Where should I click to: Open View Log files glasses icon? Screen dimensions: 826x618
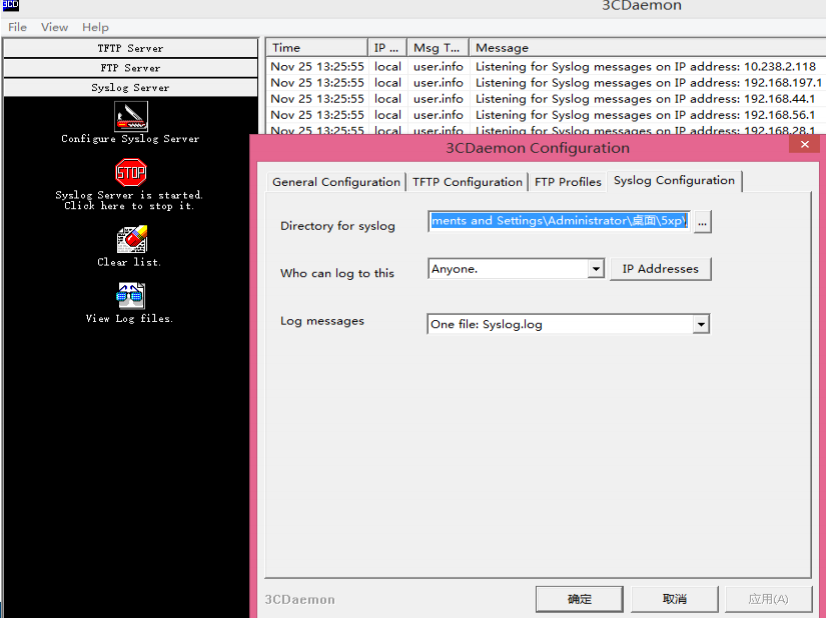pyautogui.click(x=131, y=296)
